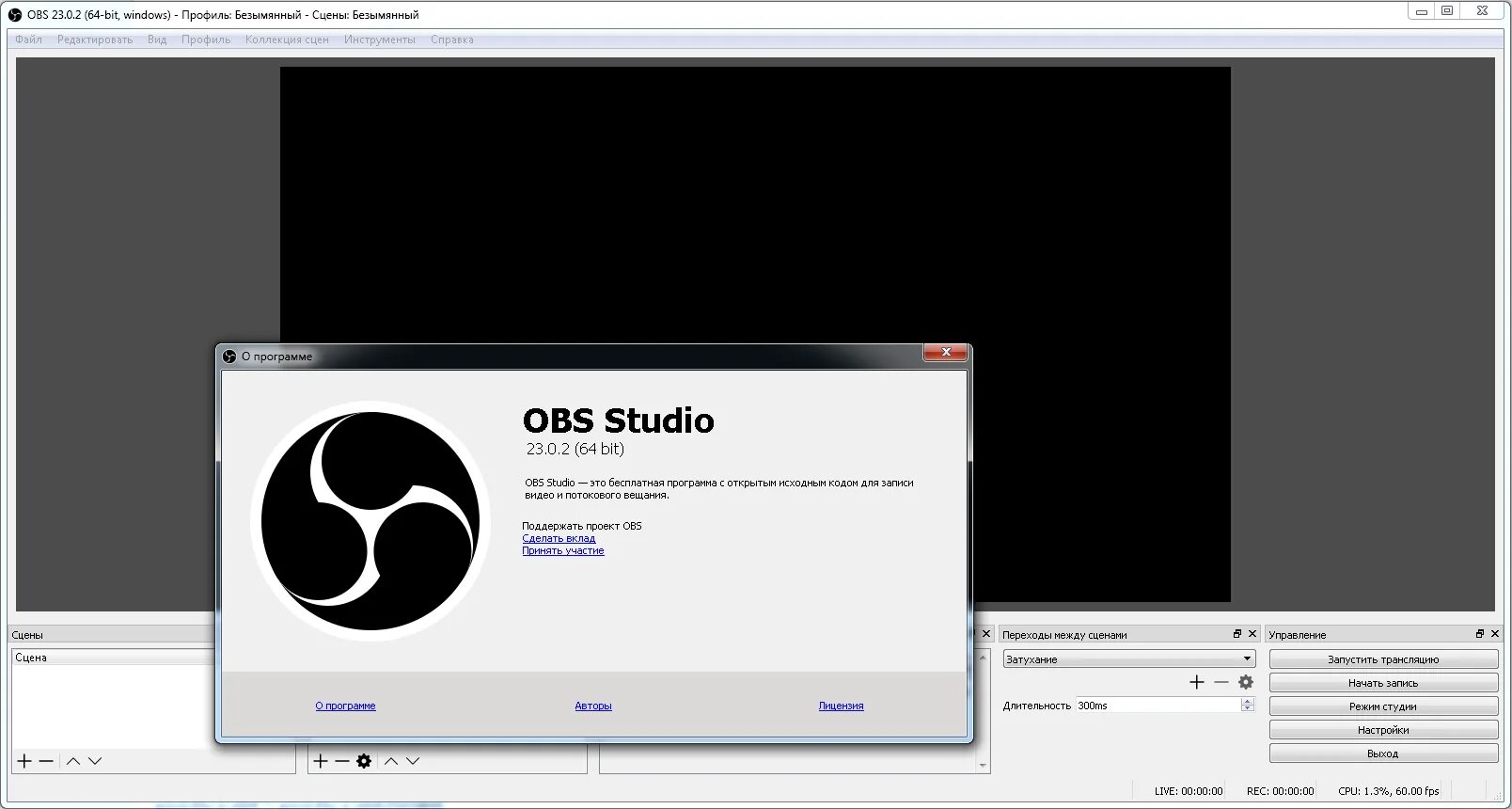Click the REC: 00:00:00 status text

1280,791
